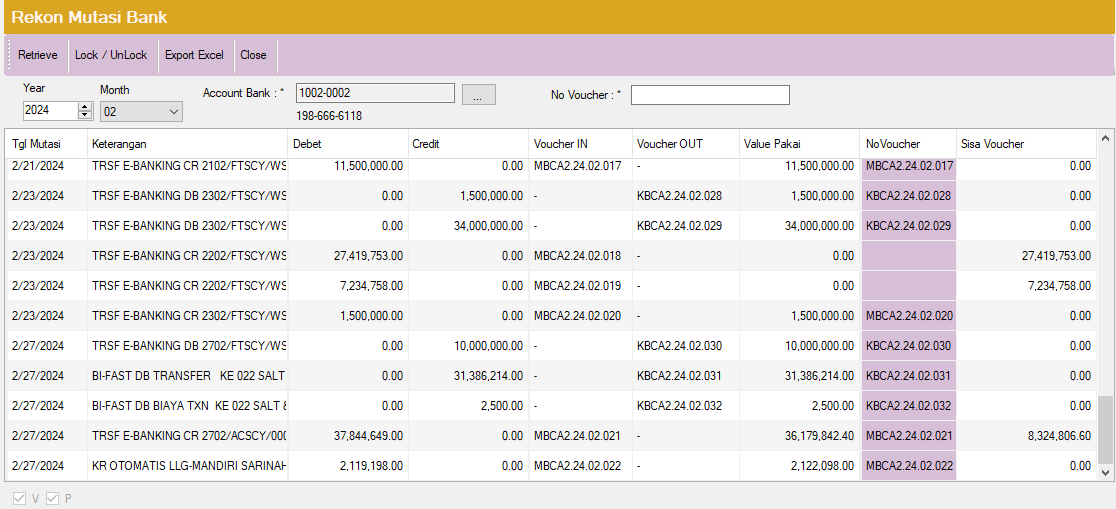Toggle the V checkbox
Screen dimensions: 1116x509
point(19,498)
